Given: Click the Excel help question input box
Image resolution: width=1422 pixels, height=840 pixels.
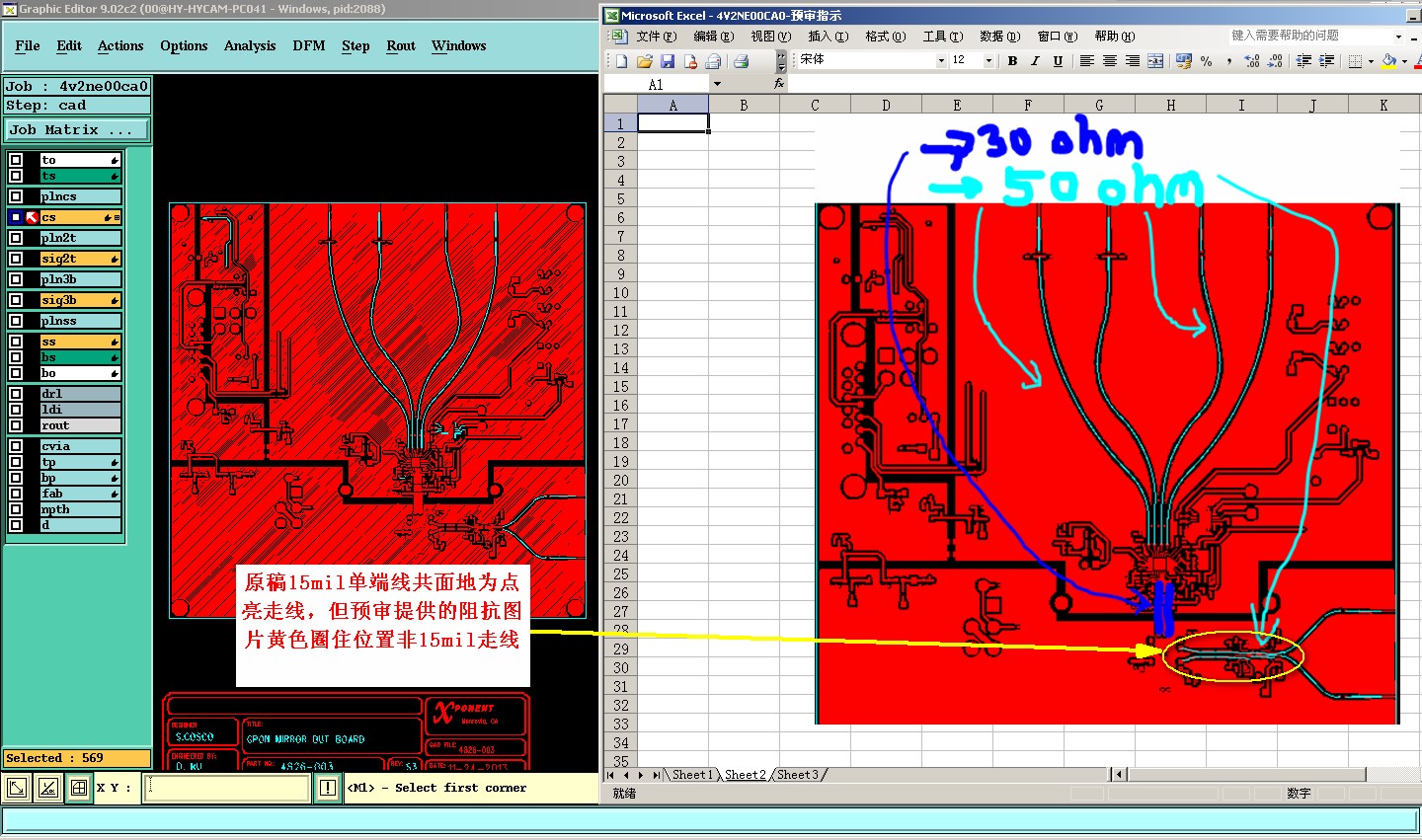Looking at the screenshot, I should (x=1310, y=37).
